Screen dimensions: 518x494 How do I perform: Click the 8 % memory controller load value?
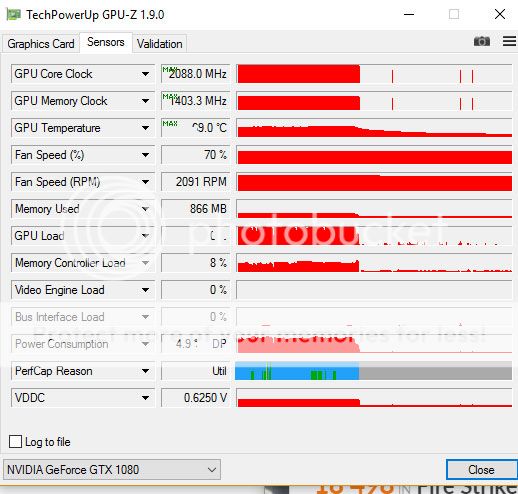[196, 263]
